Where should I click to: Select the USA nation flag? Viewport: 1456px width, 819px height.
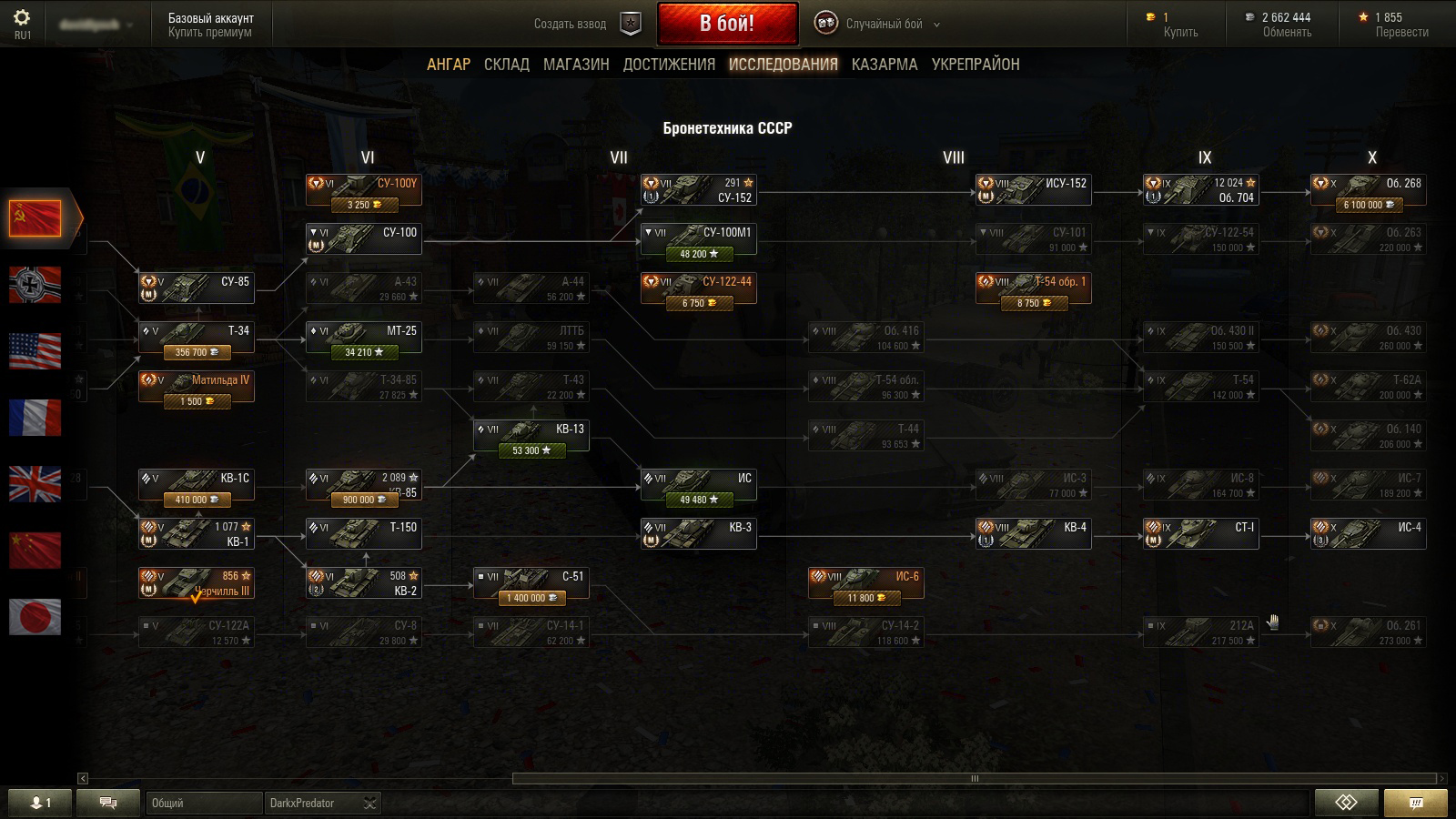(35, 351)
